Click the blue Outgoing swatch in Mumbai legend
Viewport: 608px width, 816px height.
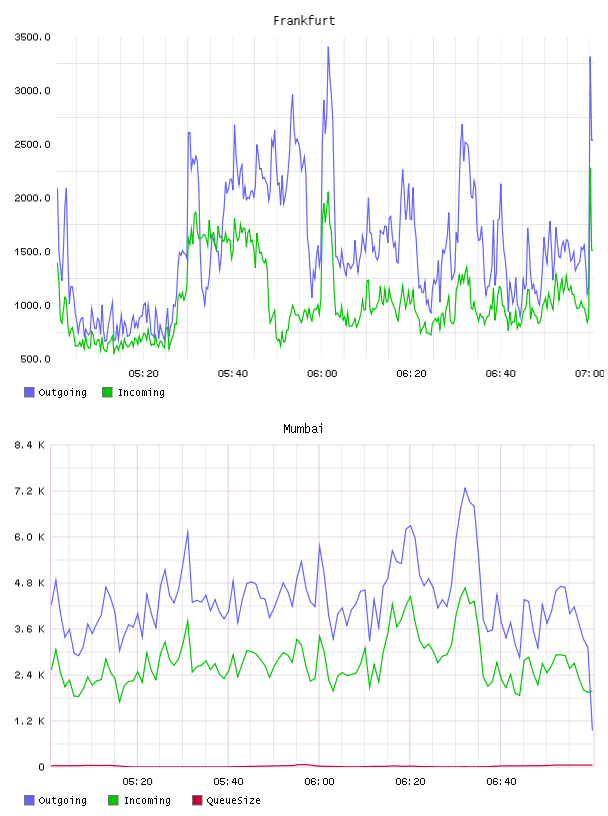point(29,800)
